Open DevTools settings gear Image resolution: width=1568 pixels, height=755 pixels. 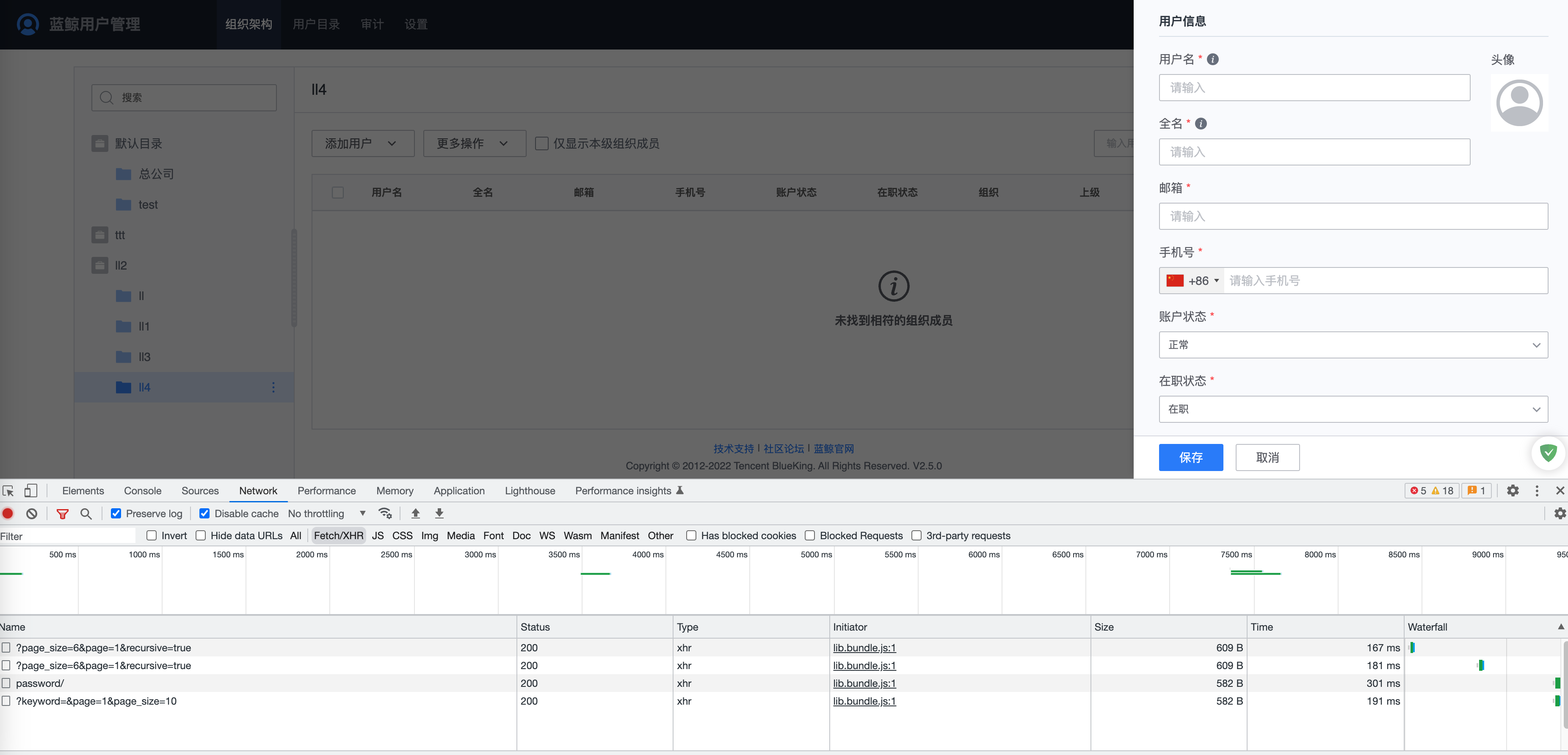[x=1513, y=490]
